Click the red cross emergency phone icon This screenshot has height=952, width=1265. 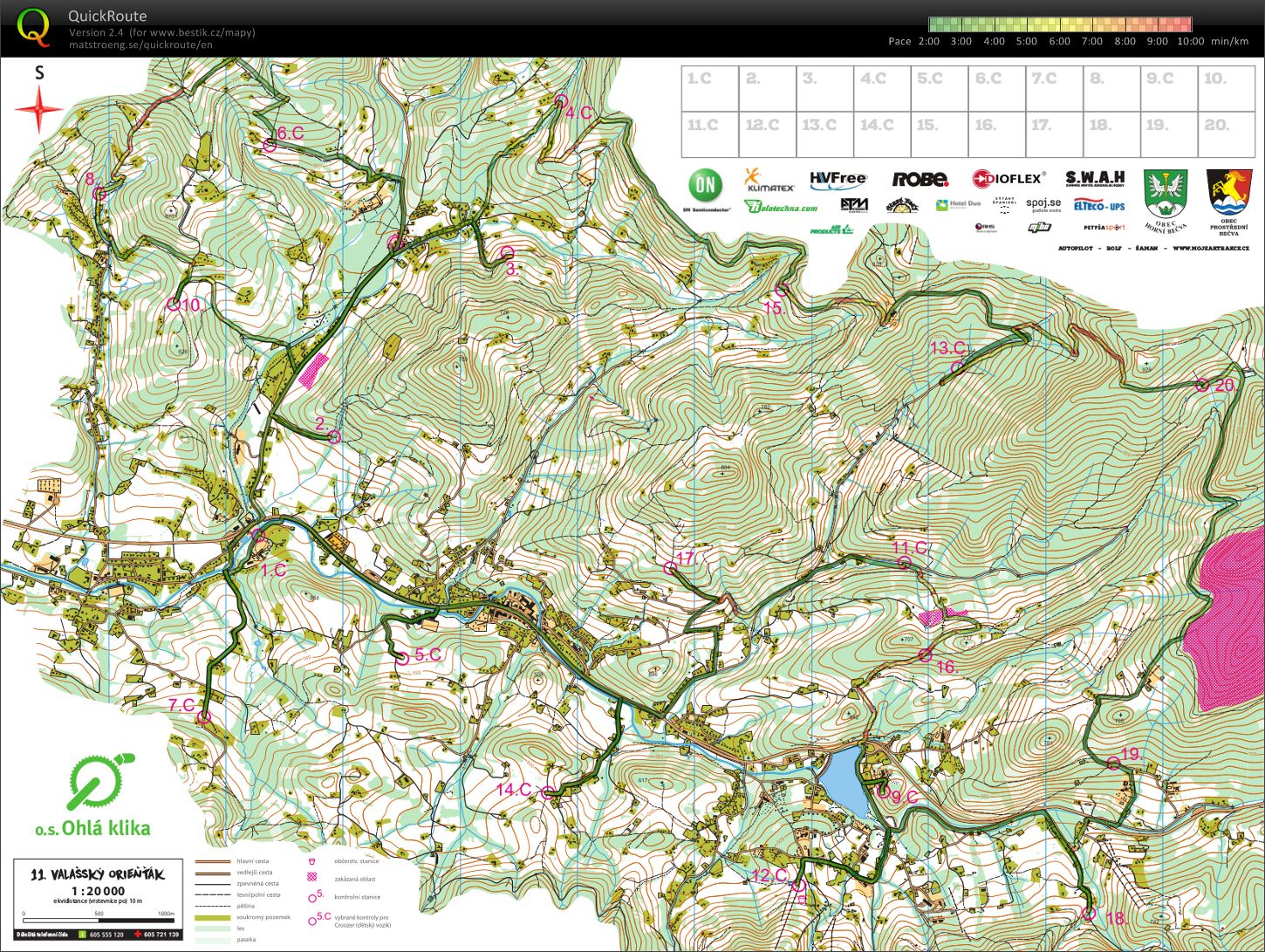coord(138,935)
